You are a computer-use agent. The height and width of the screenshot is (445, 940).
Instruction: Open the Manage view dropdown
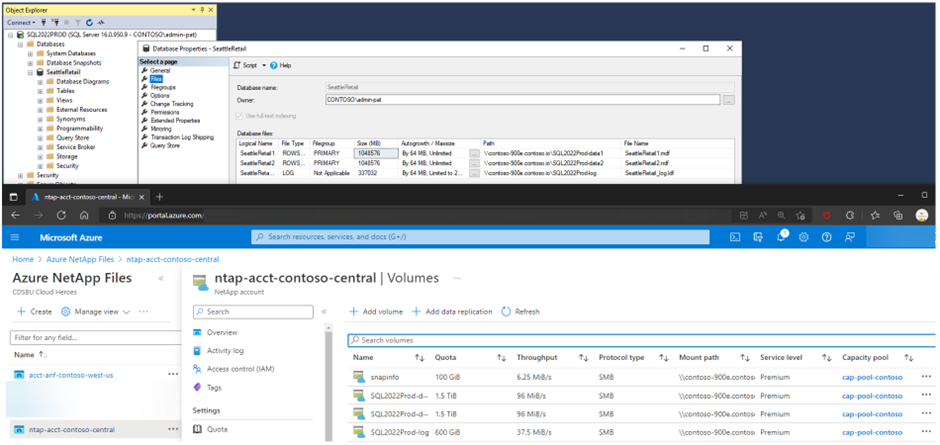(96, 312)
